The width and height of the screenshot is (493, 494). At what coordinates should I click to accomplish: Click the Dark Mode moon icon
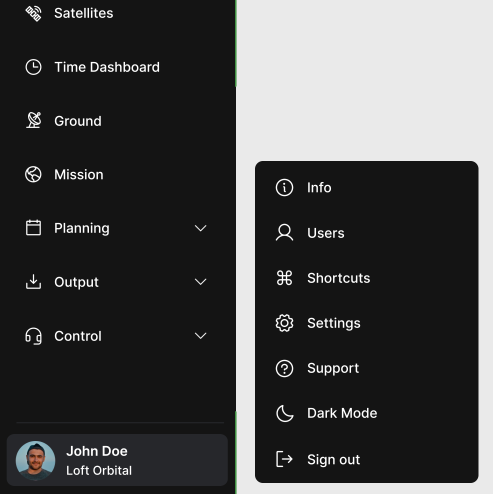click(x=284, y=413)
